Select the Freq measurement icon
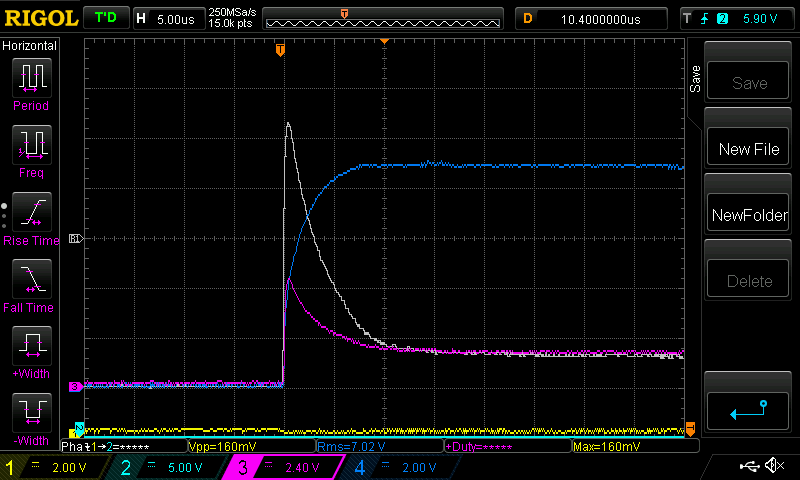Viewport: 800px width, 480px height. pos(30,148)
